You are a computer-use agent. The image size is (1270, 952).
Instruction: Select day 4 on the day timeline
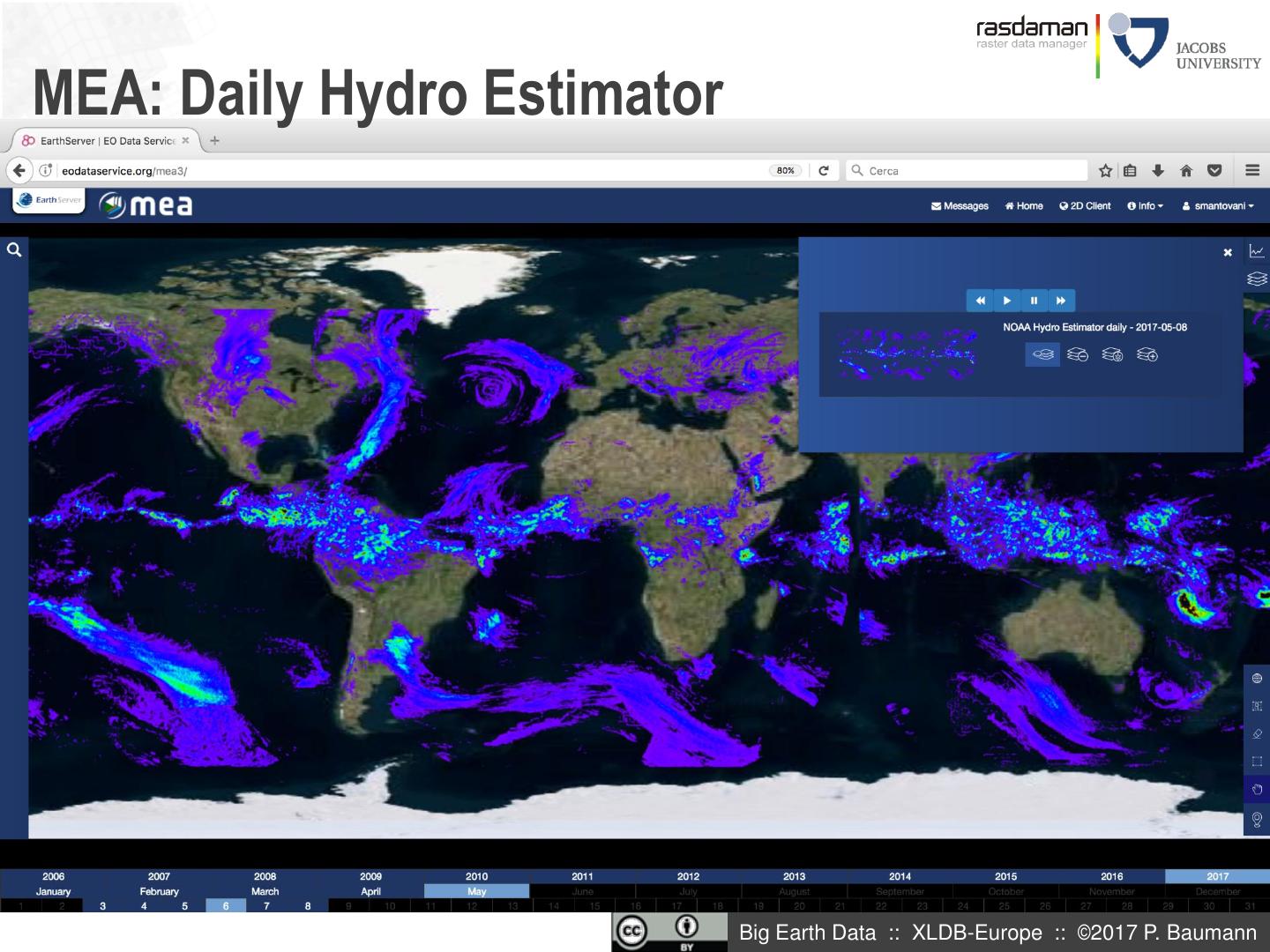click(x=144, y=905)
